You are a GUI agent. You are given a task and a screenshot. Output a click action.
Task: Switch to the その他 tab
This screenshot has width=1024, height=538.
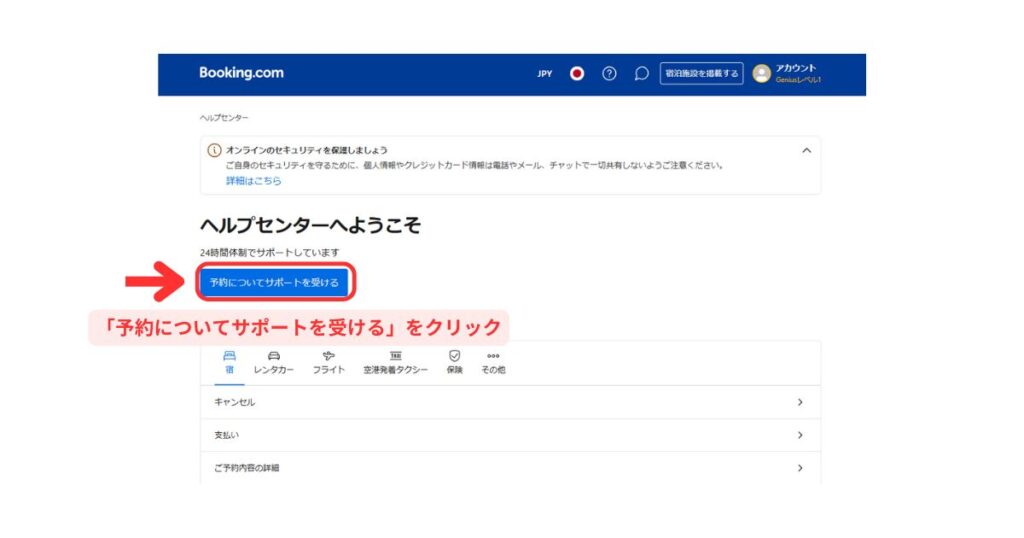point(493,363)
